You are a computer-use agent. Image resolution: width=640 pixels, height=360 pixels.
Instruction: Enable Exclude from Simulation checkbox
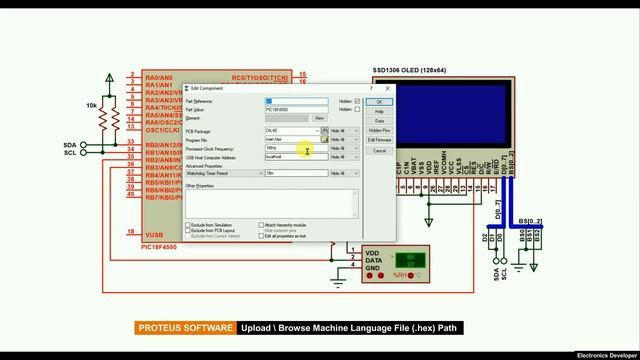pos(188,225)
